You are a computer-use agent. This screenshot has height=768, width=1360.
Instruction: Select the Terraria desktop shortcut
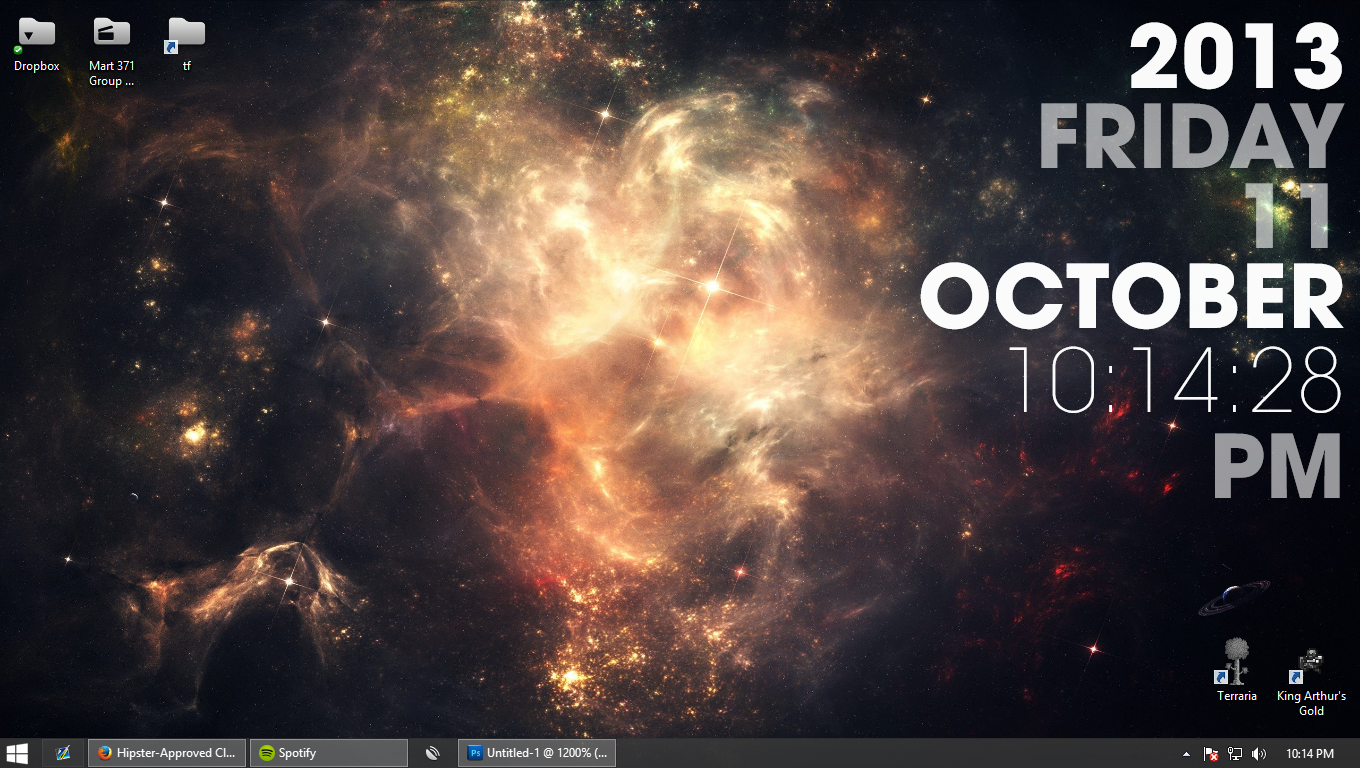tap(1236, 669)
